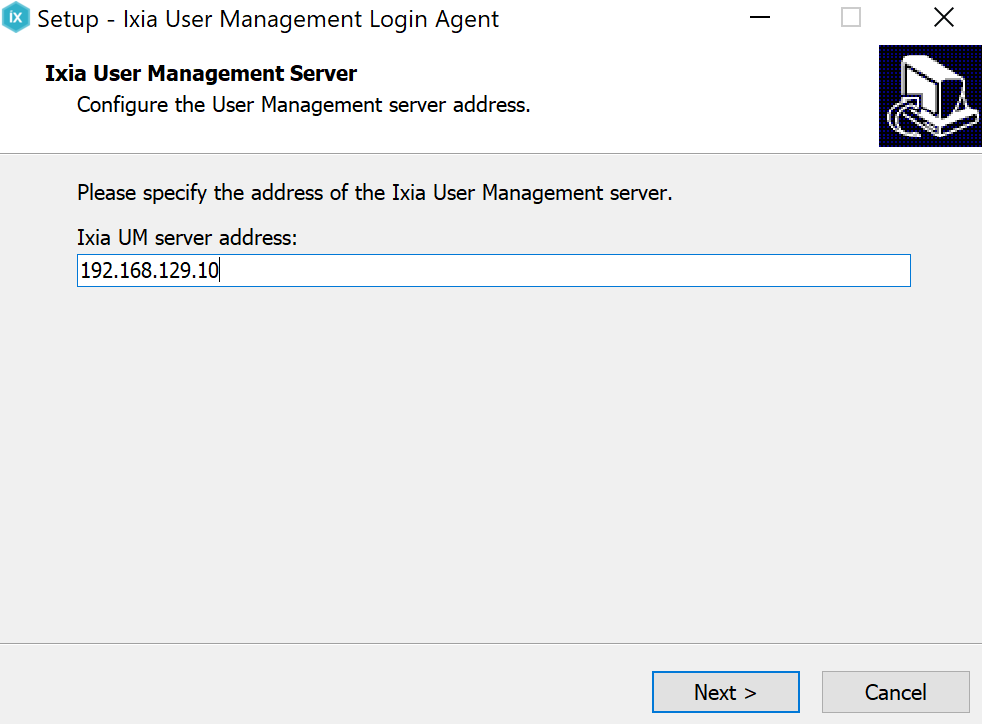Close the Setup window with the X
Image resolution: width=982 pixels, height=724 pixels.
943,18
